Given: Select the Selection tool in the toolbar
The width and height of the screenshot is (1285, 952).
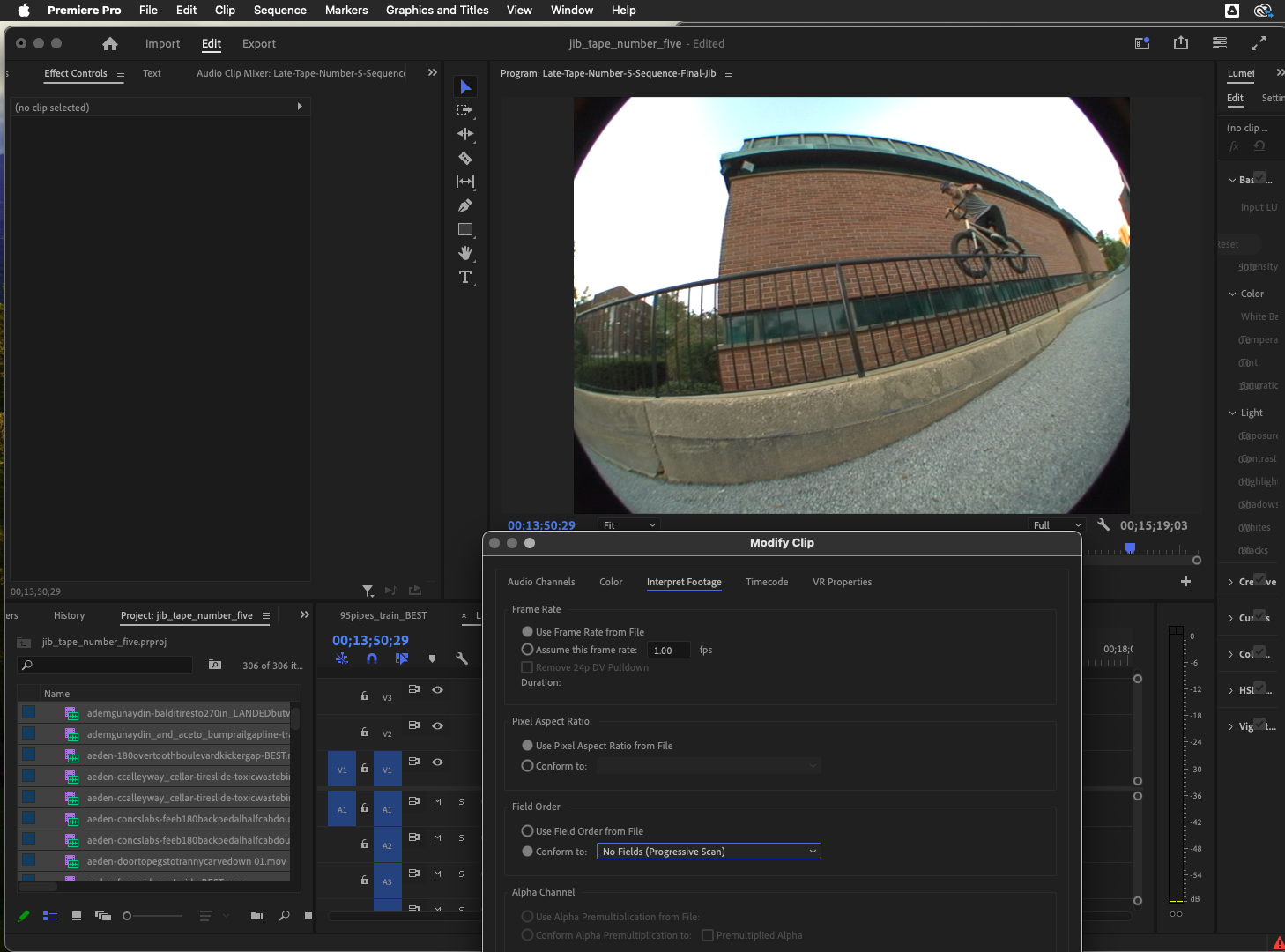Looking at the screenshot, I should (465, 86).
